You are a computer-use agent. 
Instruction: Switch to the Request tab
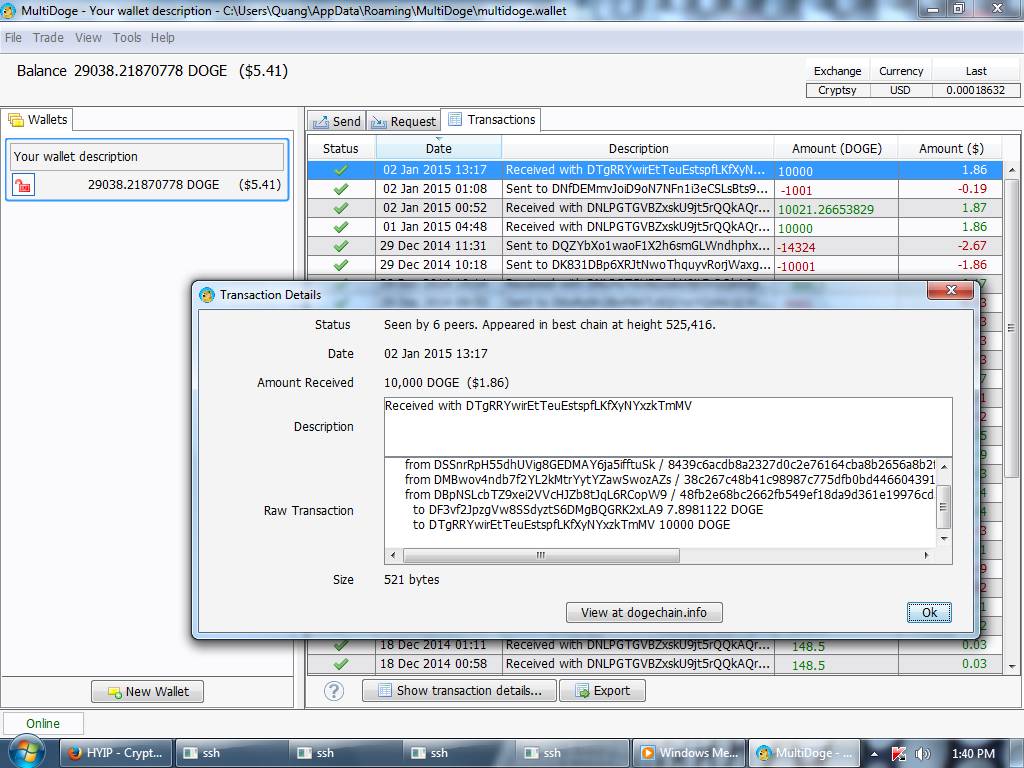click(x=404, y=121)
